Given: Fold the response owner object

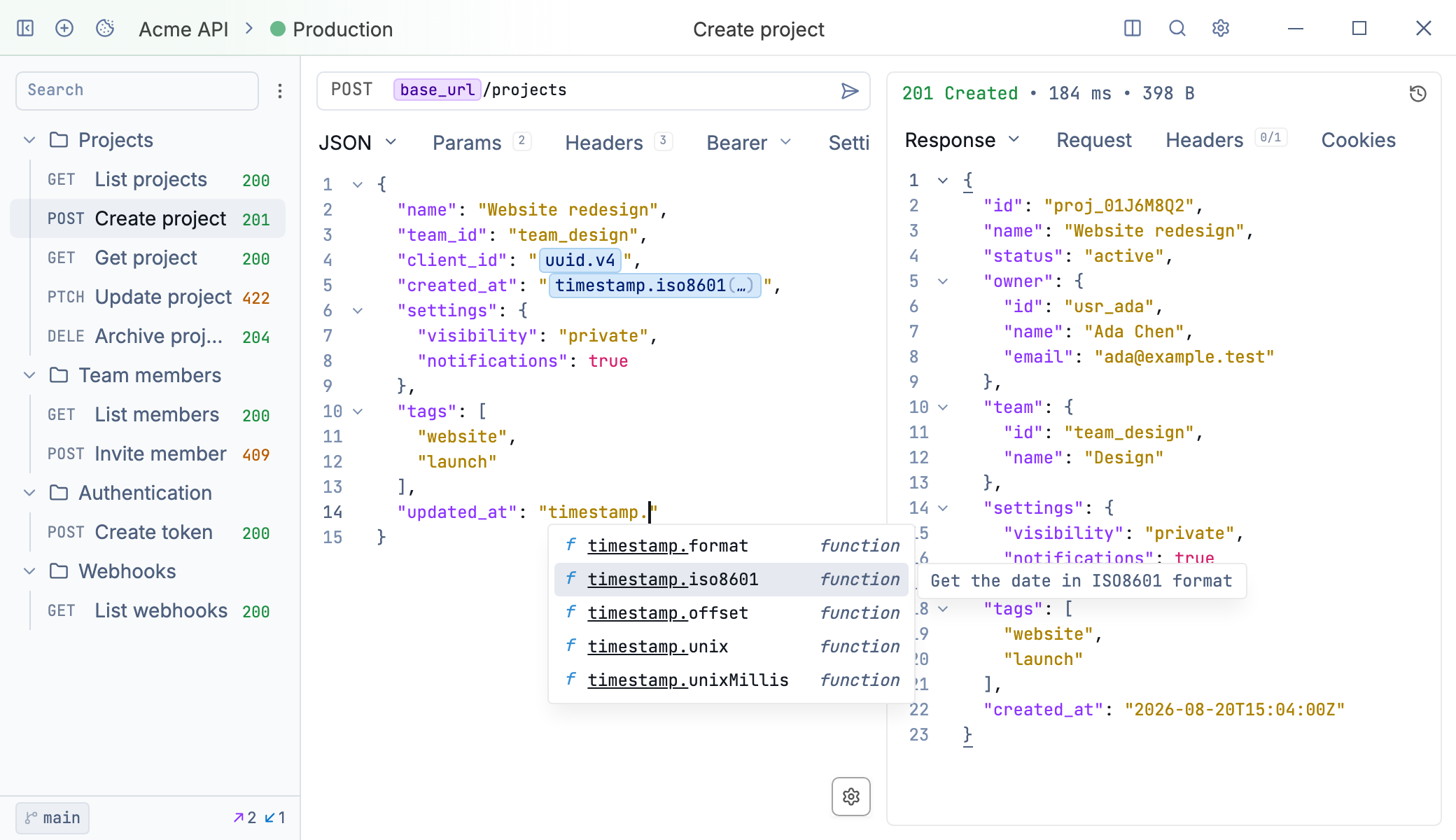Looking at the screenshot, I should coord(943,281).
